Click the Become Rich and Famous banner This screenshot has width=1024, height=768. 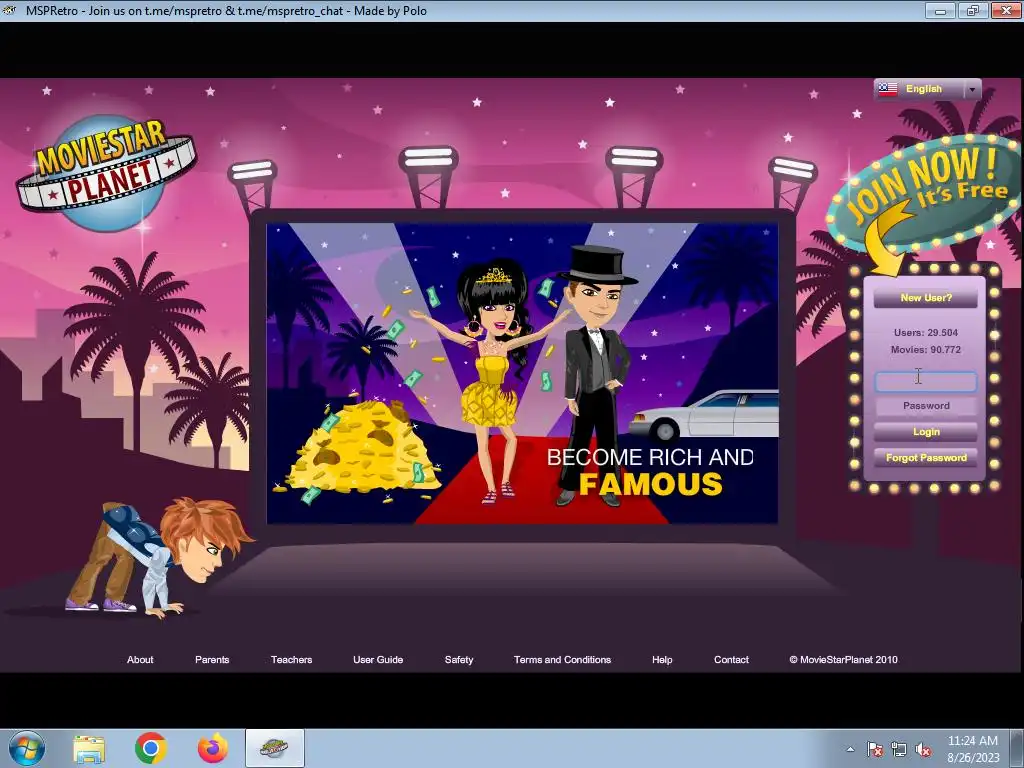(522, 373)
